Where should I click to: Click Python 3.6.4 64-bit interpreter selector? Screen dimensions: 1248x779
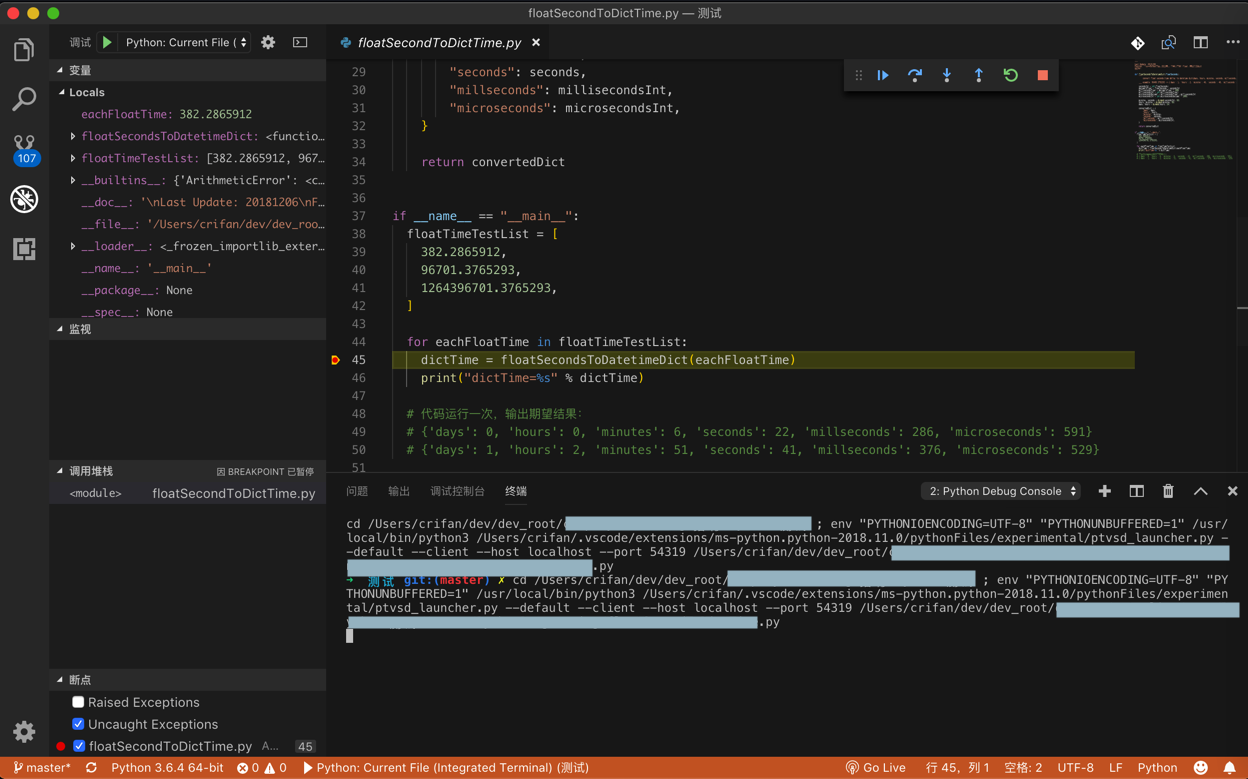click(167, 768)
